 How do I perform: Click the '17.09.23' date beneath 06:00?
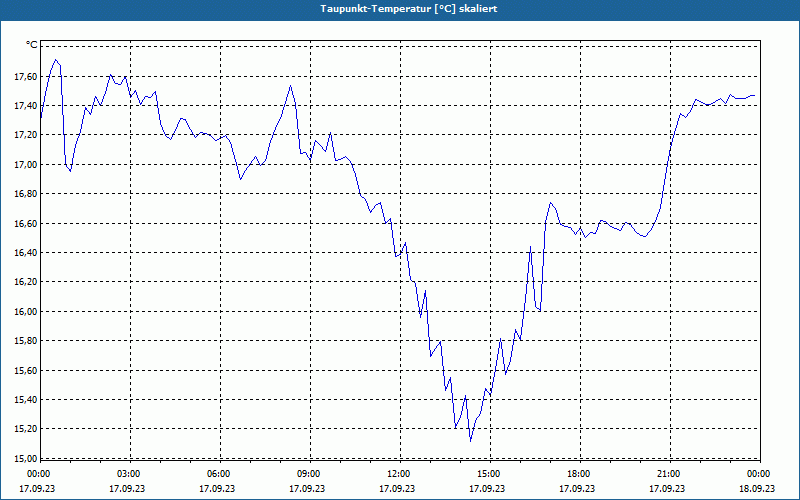tap(217, 488)
